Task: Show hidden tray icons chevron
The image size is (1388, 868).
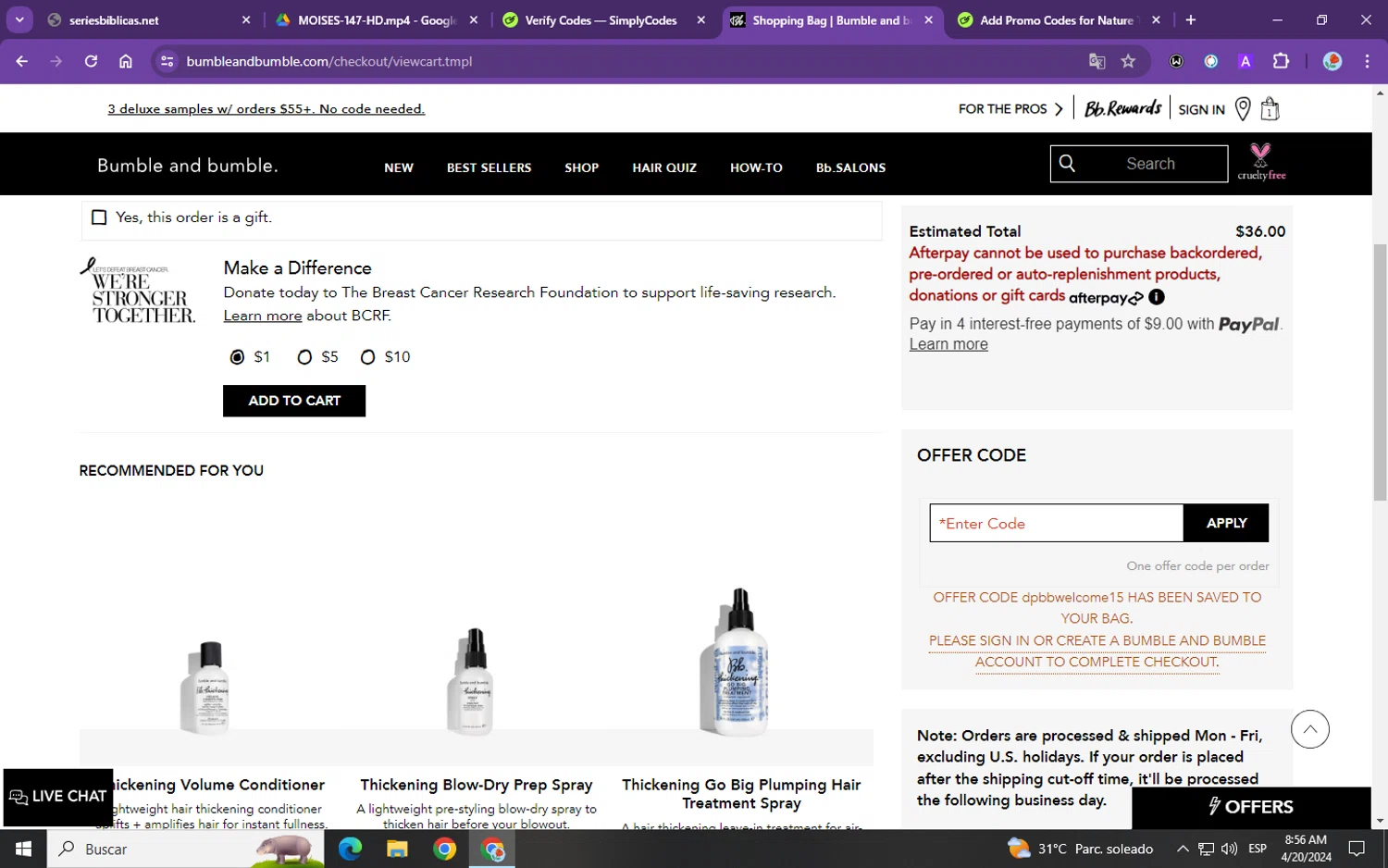Action: pyautogui.click(x=1183, y=849)
